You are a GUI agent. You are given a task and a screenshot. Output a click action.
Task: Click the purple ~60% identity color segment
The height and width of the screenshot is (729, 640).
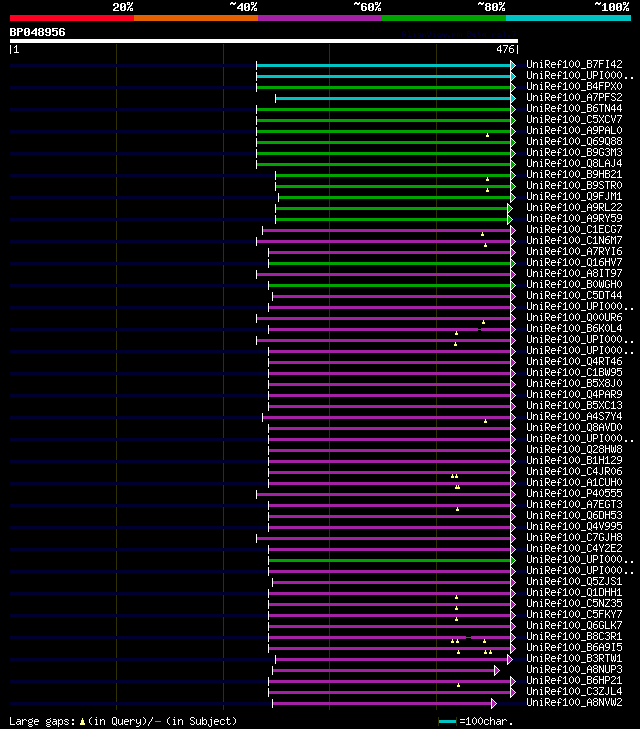(x=320, y=18)
